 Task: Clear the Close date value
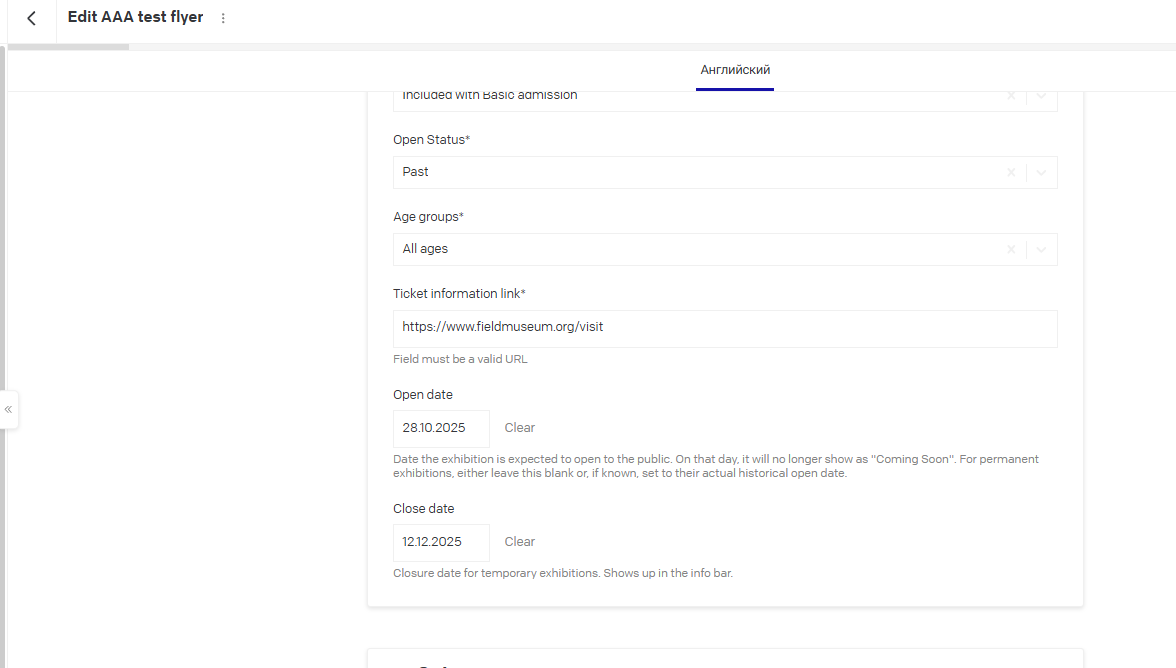(520, 542)
